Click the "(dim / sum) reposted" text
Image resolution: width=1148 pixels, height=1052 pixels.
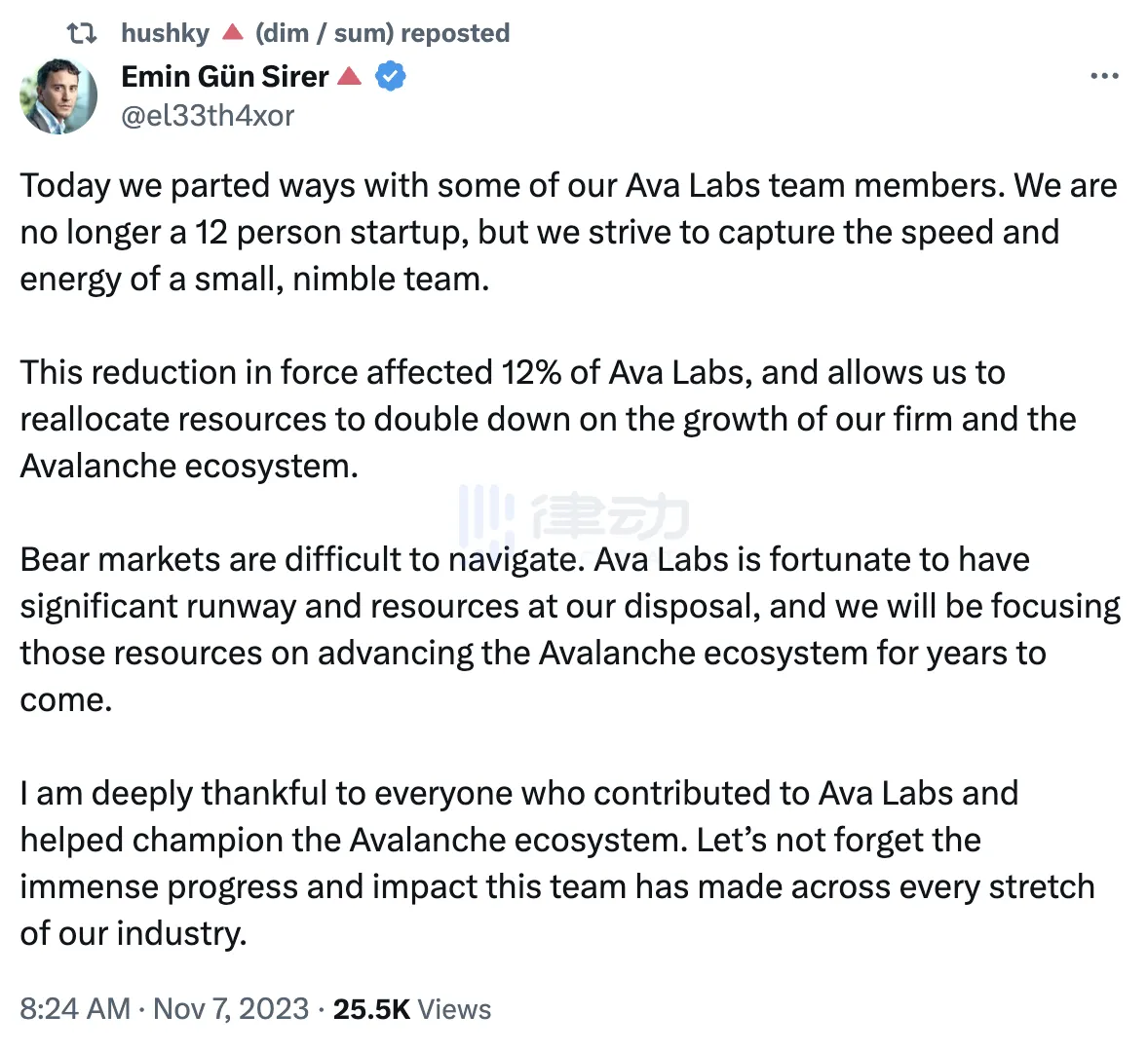(382, 33)
